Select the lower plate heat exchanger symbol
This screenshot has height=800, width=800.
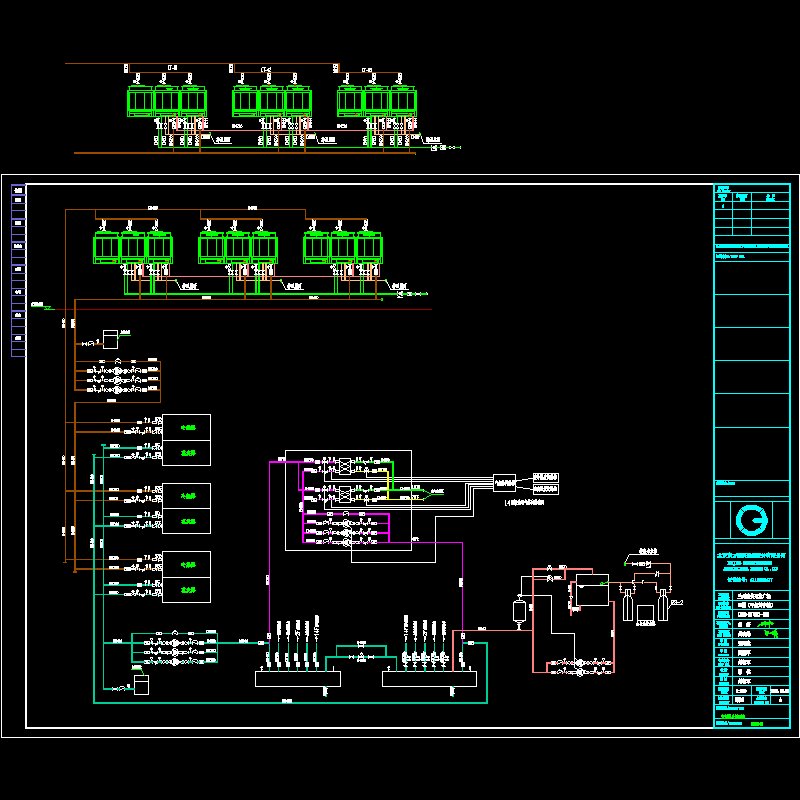click(345, 494)
